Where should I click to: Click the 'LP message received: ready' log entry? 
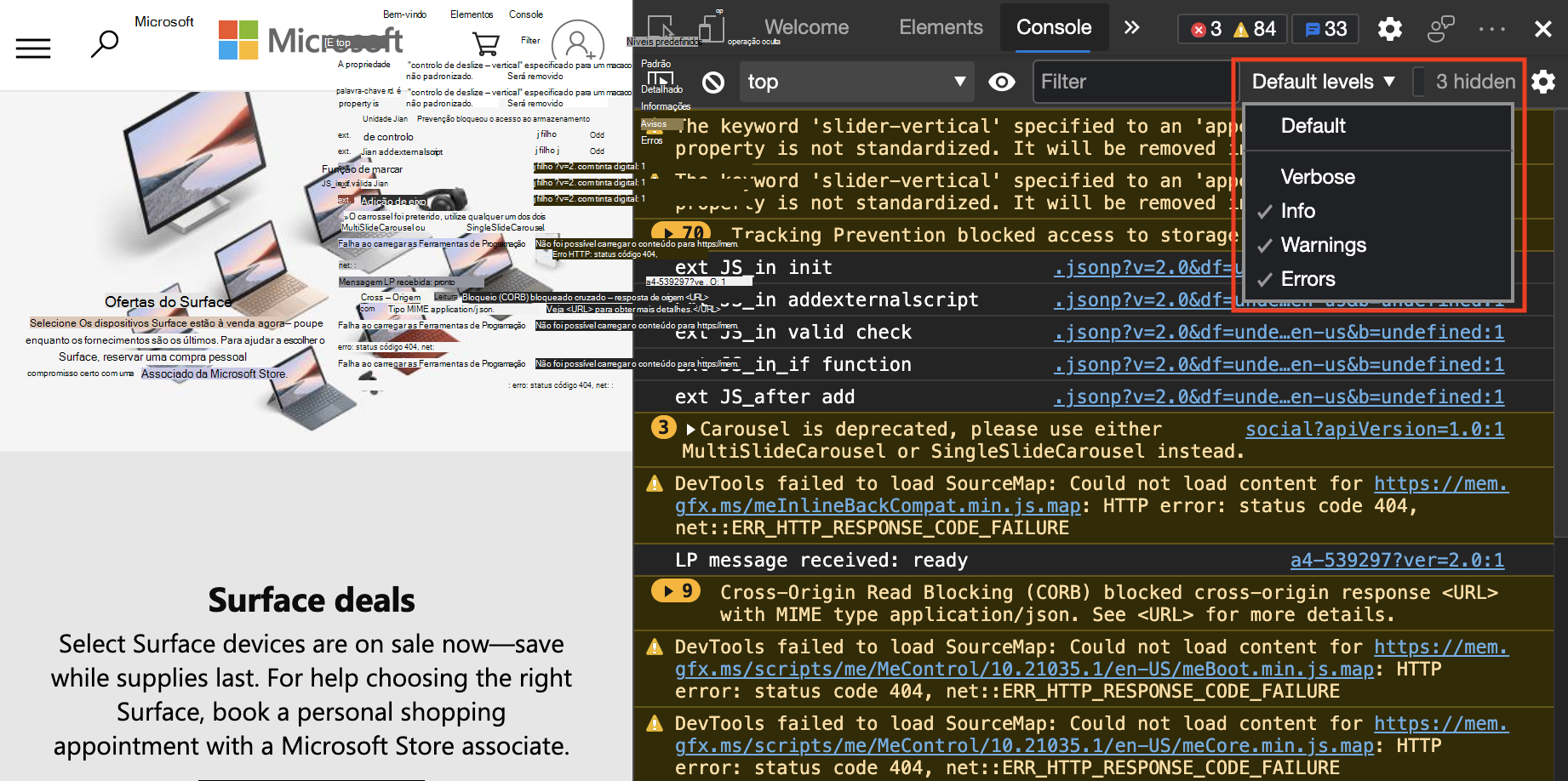click(821, 561)
